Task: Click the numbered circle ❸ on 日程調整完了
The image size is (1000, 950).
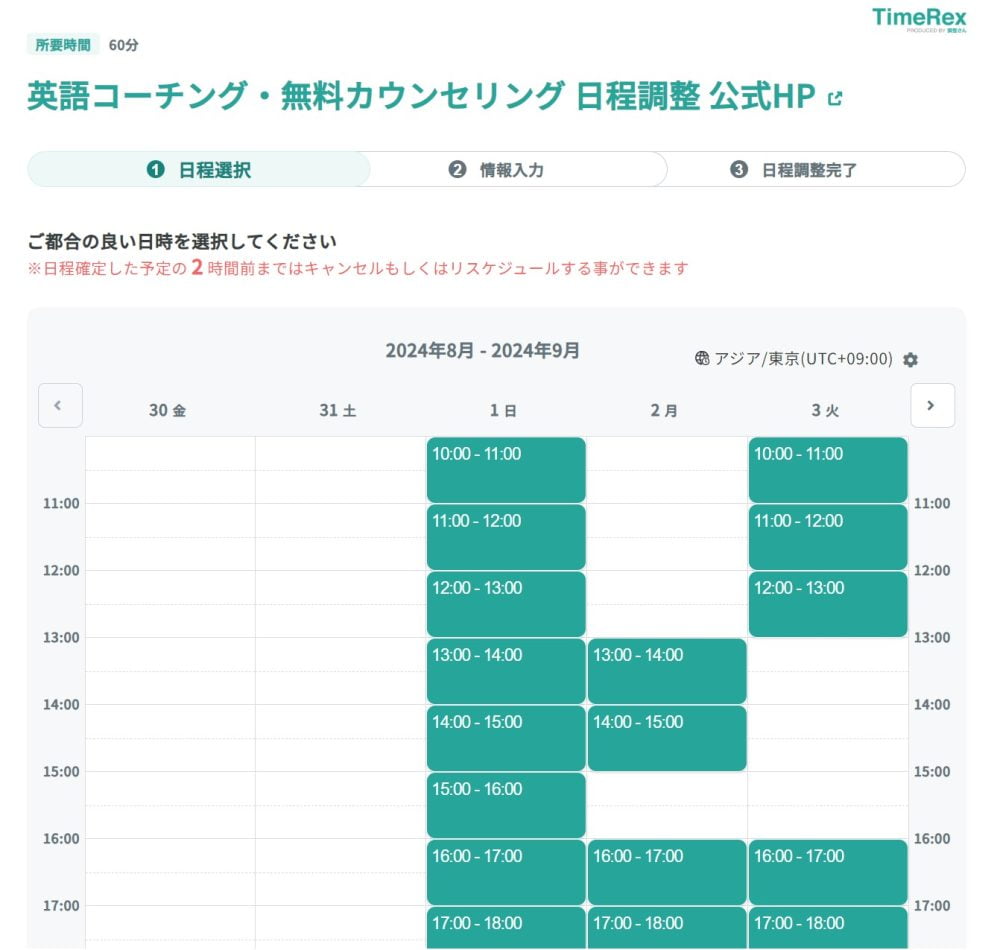Action: [x=740, y=170]
